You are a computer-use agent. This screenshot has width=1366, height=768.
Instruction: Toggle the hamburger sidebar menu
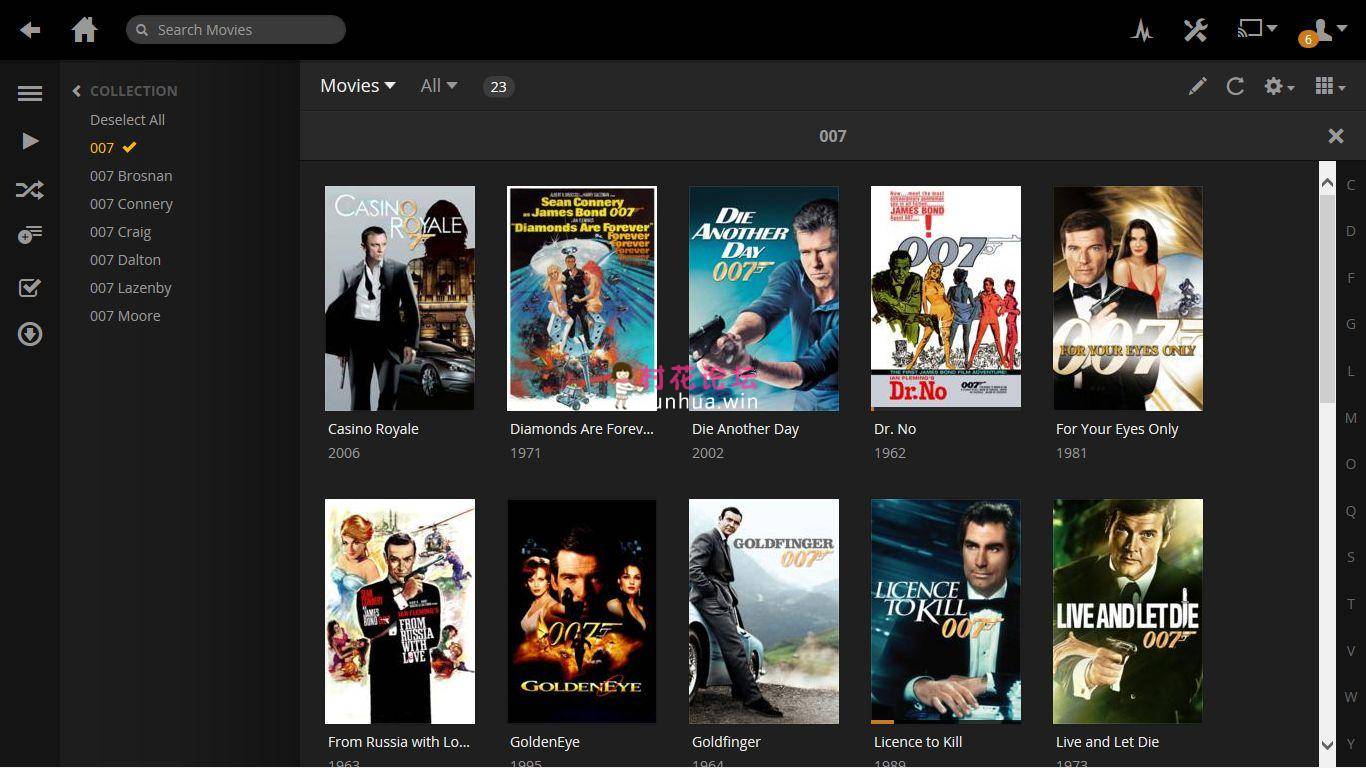(30, 93)
